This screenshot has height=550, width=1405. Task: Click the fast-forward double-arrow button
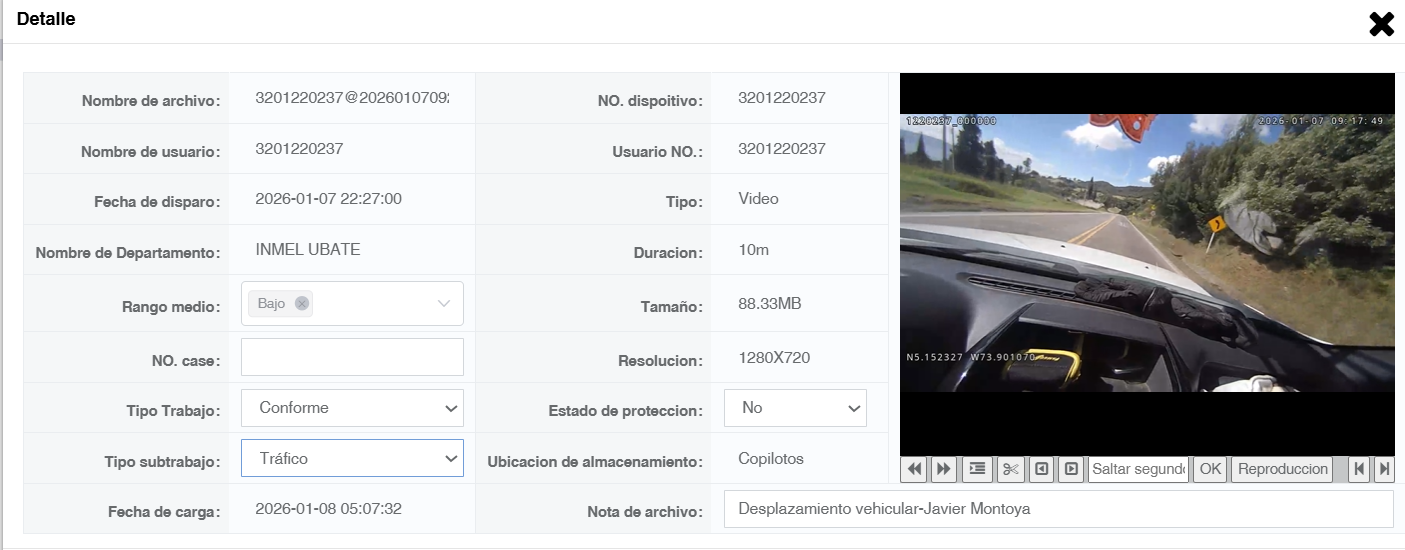coord(943,469)
